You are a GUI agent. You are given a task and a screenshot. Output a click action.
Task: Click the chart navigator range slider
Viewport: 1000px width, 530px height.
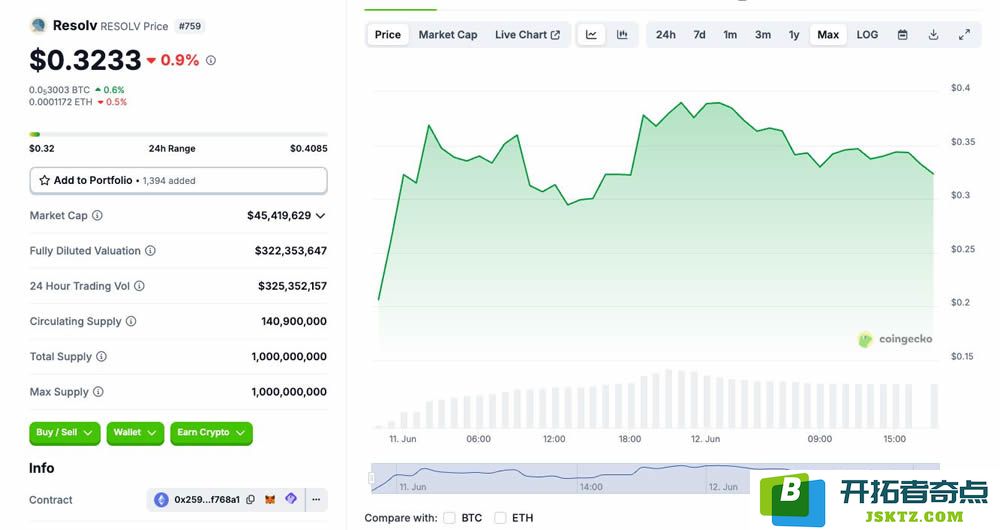point(655,478)
